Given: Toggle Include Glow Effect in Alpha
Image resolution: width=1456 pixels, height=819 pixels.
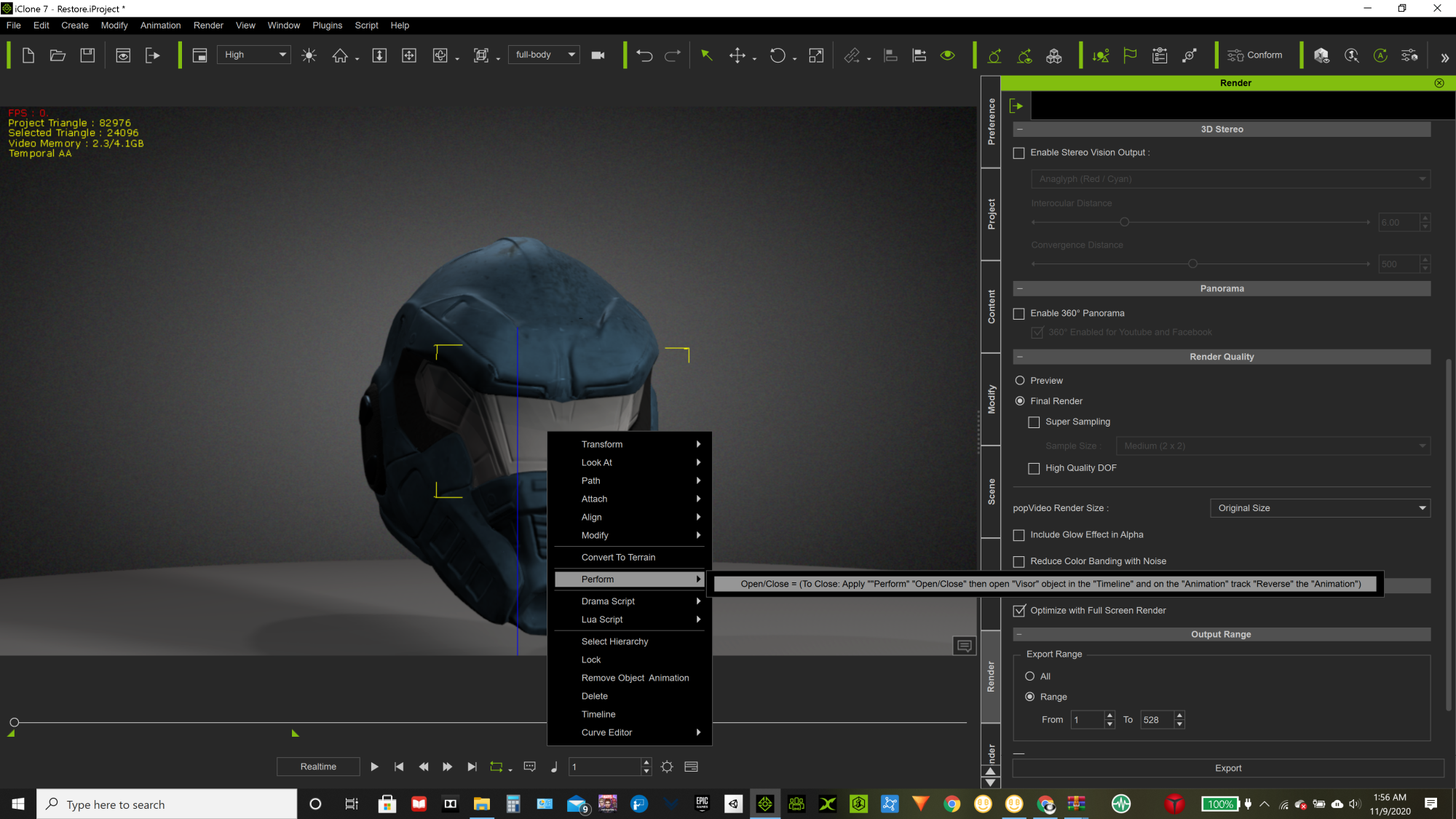Looking at the screenshot, I should (1018, 535).
